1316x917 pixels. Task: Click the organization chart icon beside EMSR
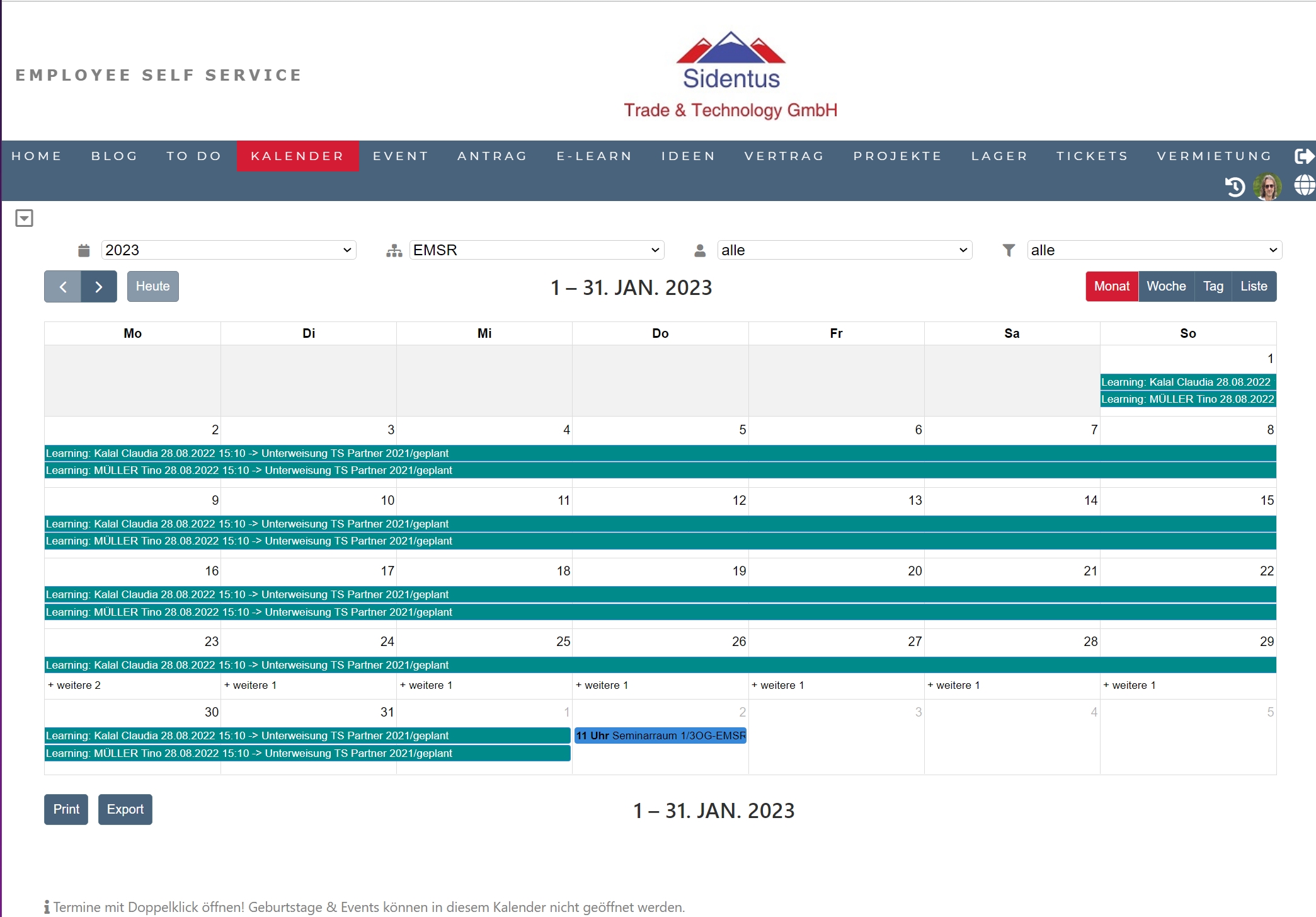394,250
